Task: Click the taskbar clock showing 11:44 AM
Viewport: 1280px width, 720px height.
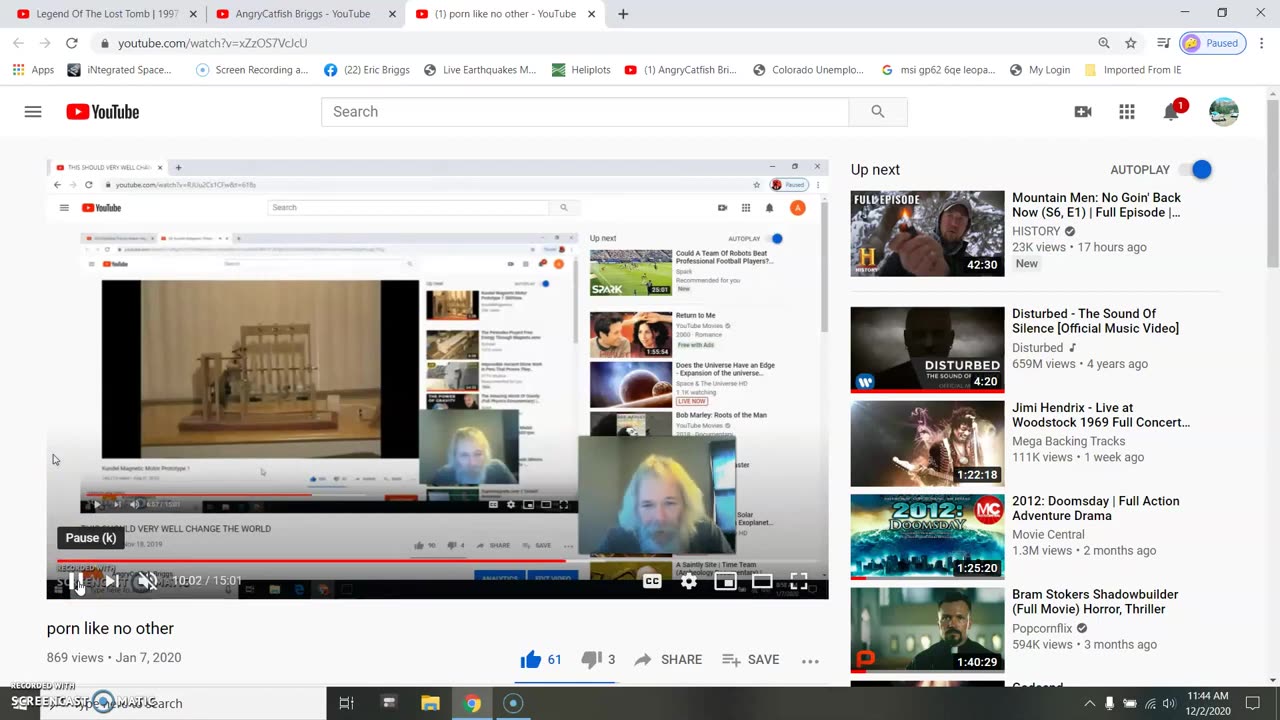Action: coord(1209,703)
